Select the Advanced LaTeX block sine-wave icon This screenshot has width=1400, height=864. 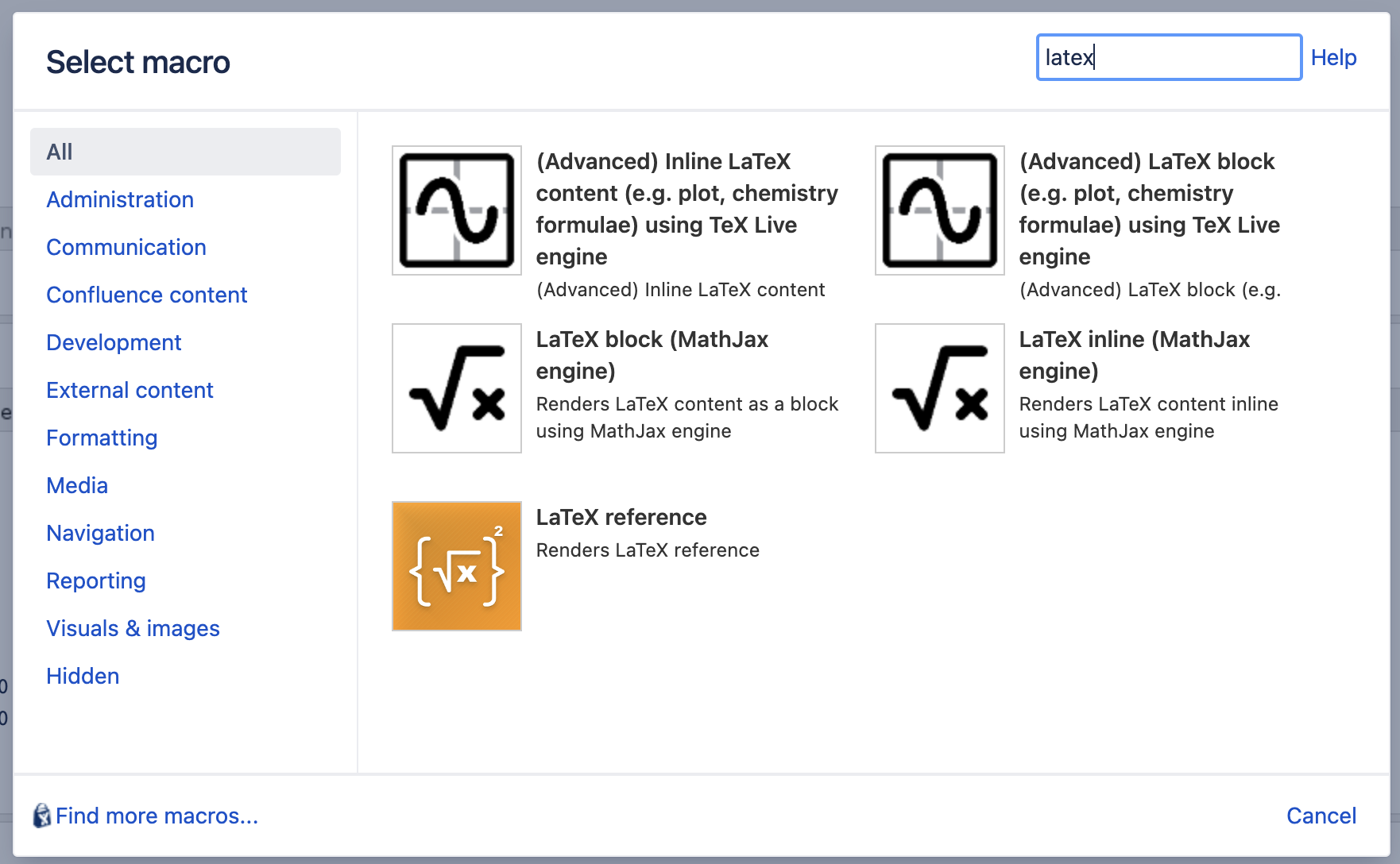click(940, 210)
